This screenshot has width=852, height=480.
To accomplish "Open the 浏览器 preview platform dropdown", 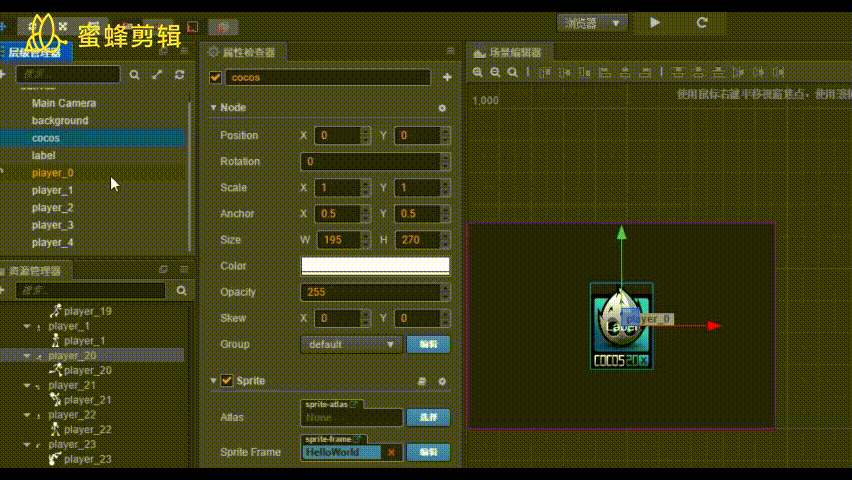I will (592, 23).
